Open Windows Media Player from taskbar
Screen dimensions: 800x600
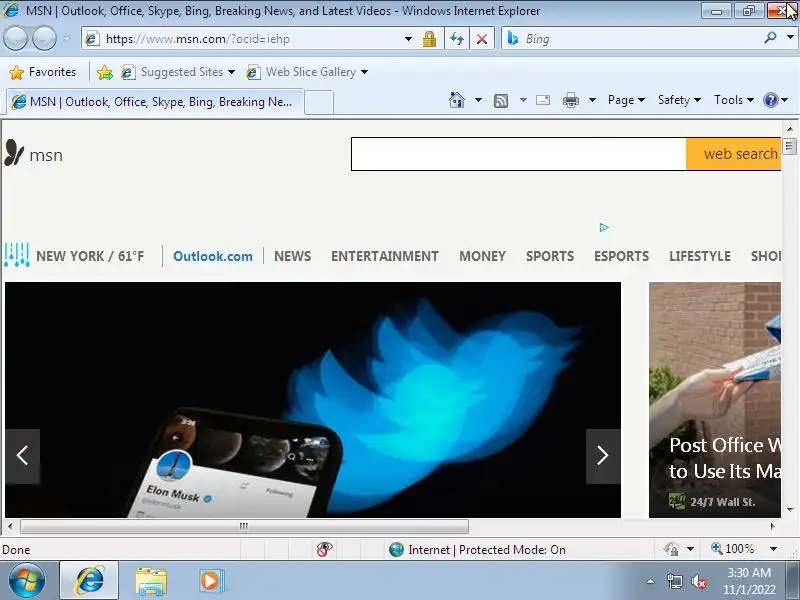[210, 581]
